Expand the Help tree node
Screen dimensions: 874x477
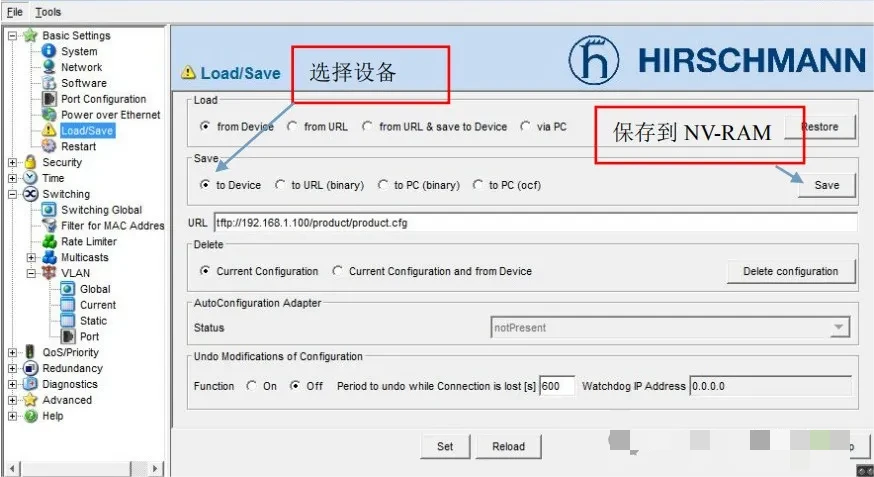point(12,416)
